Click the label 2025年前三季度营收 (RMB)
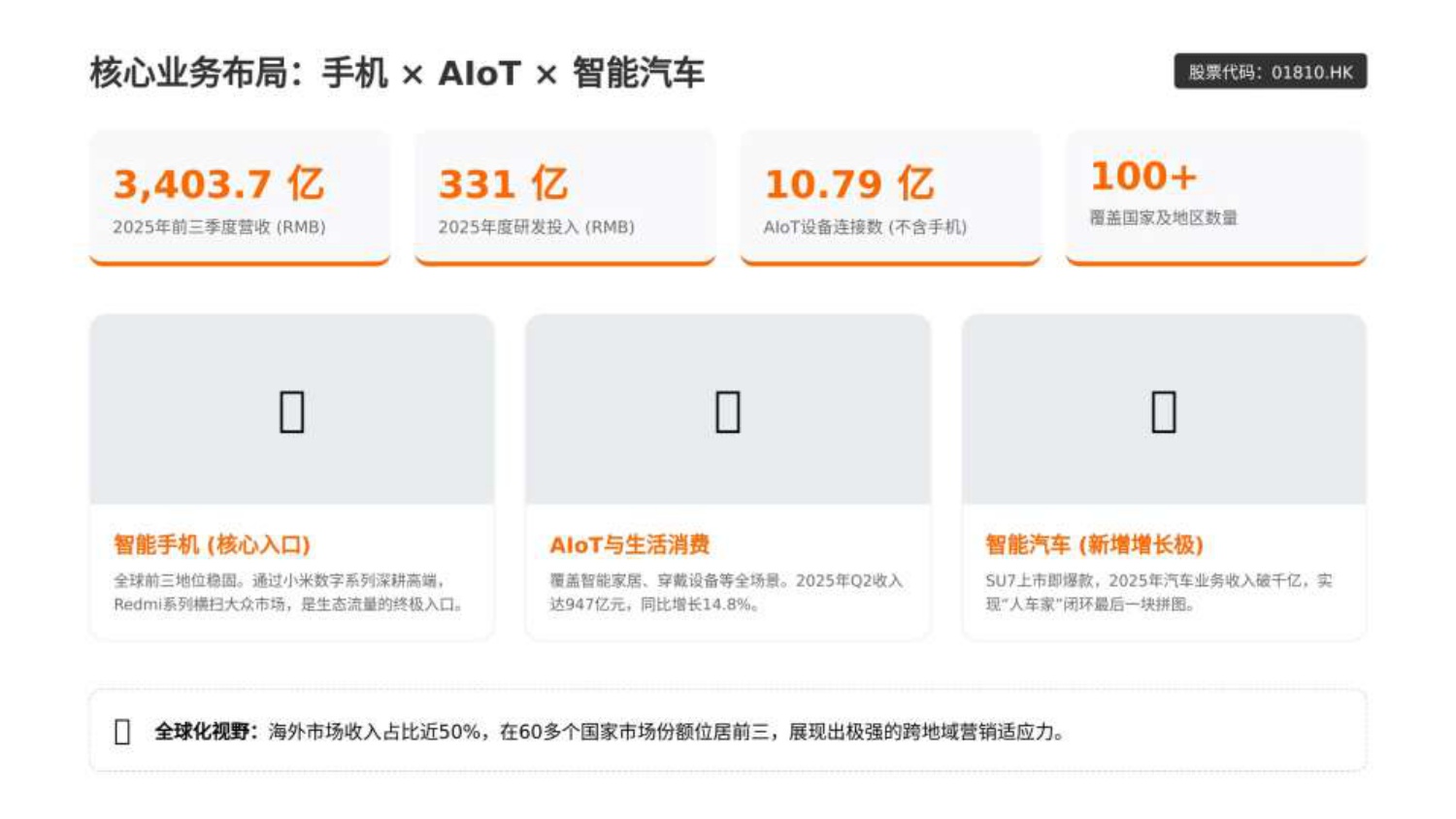The image size is (1456, 819). (219, 227)
